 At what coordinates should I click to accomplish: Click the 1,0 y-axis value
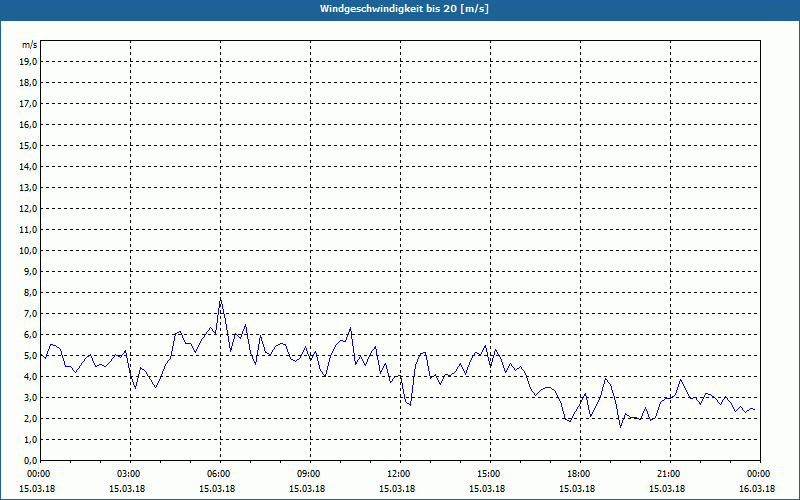click(31, 439)
